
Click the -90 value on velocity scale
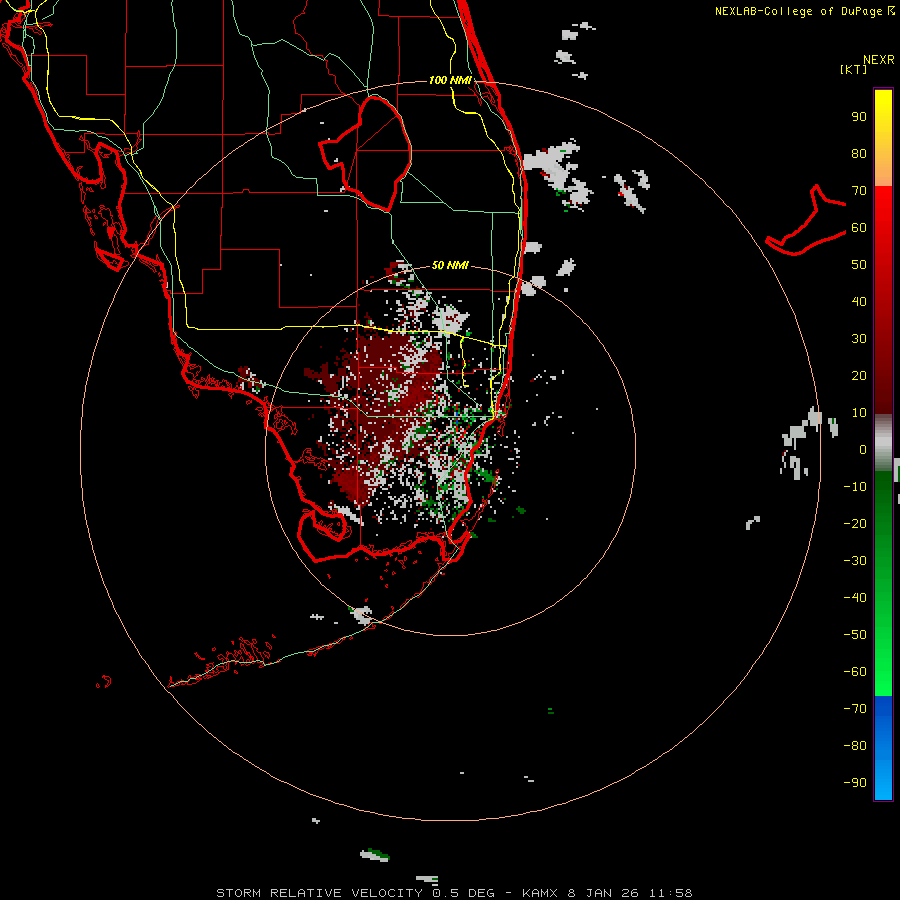tap(855, 783)
